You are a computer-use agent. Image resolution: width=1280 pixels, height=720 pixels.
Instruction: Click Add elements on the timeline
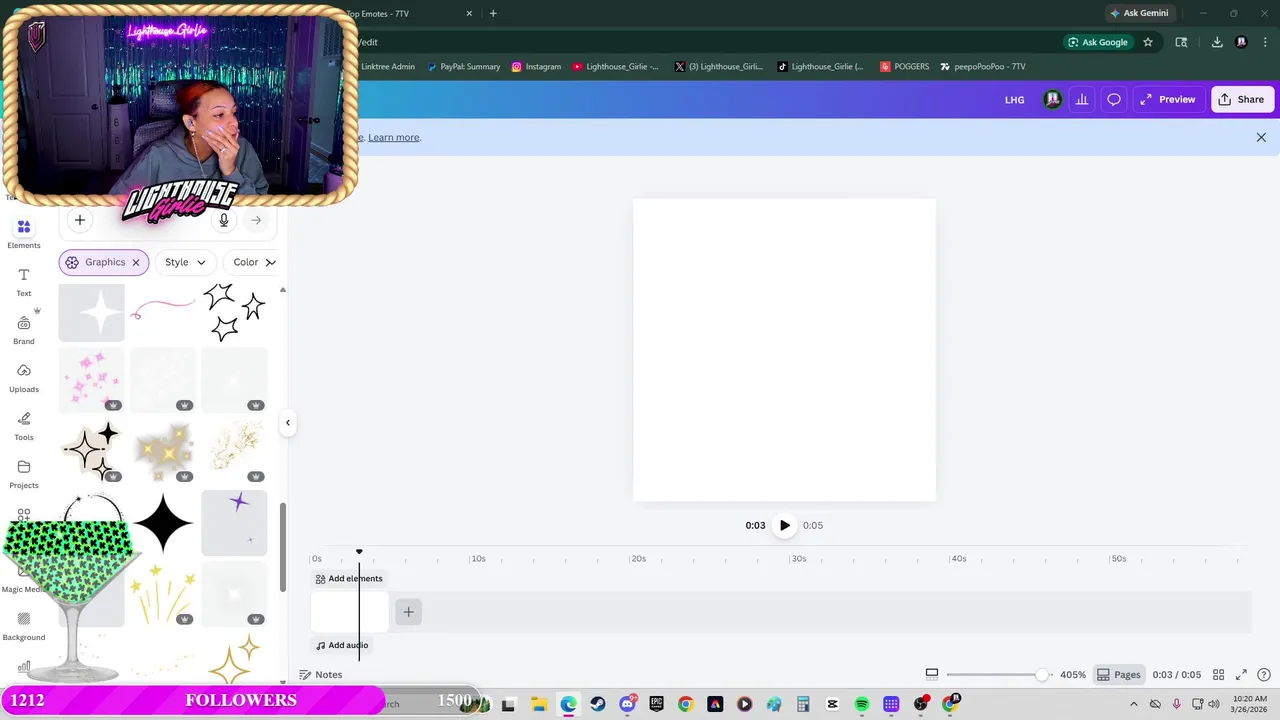348,578
